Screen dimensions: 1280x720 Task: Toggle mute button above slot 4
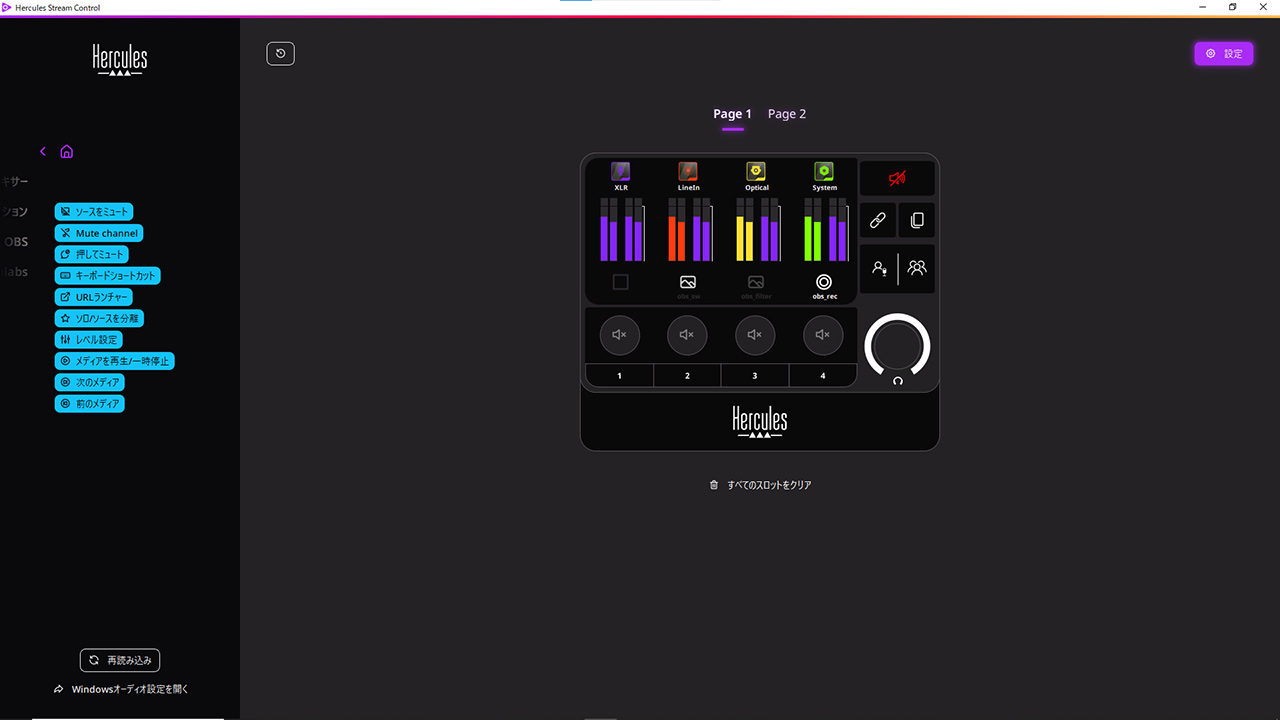823,335
